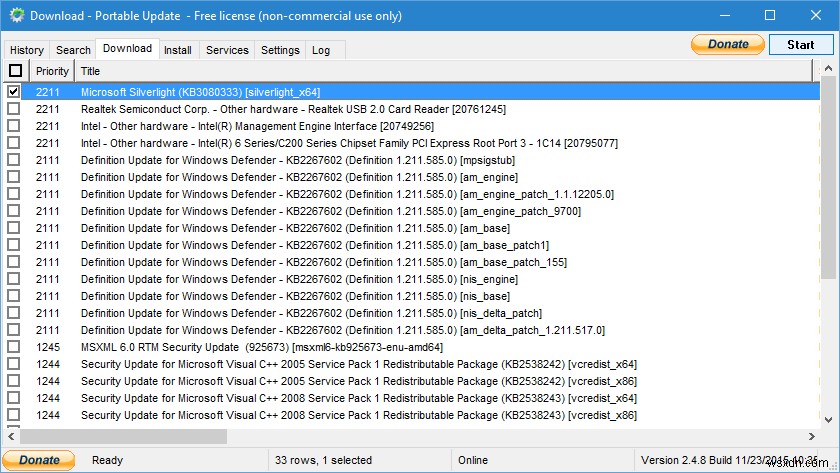The height and width of the screenshot is (473, 840).
Task: Open the Settings tab
Action: (x=280, y=50)
